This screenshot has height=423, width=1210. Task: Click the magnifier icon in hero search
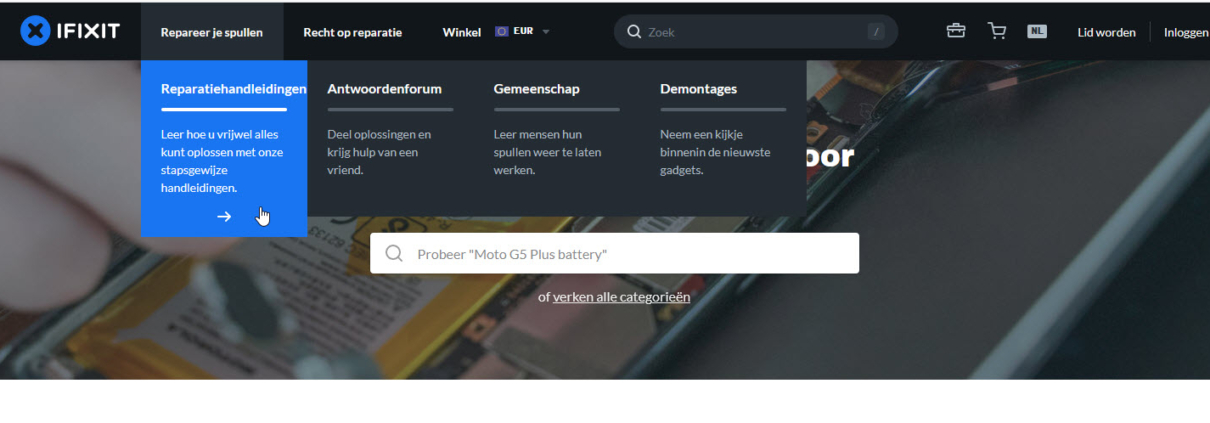click(394, 254)
